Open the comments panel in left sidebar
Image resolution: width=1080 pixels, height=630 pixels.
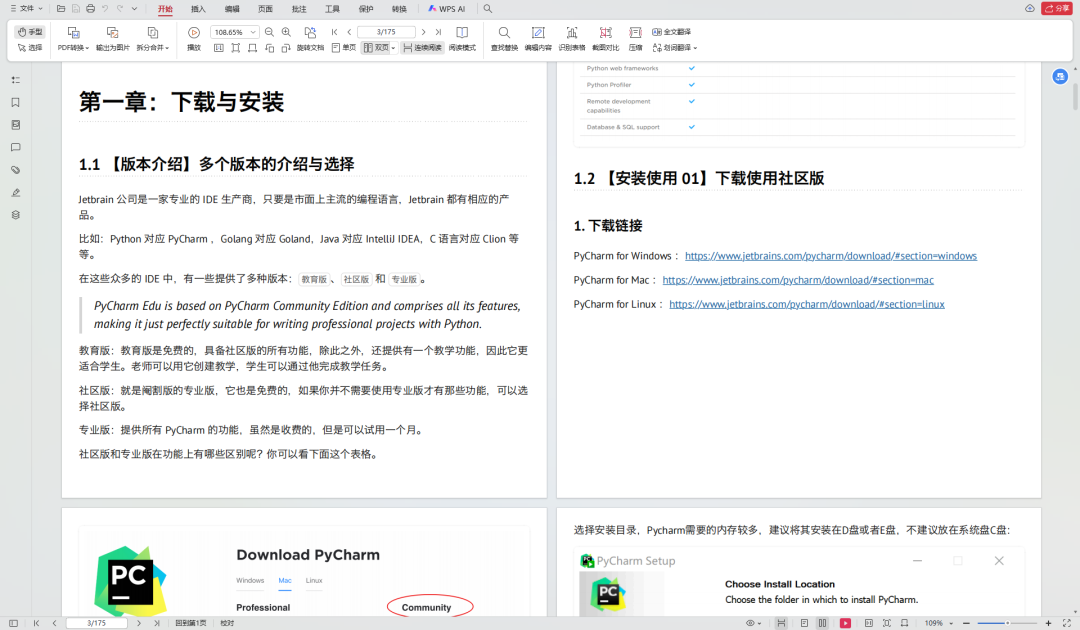(x=16, y=147)
